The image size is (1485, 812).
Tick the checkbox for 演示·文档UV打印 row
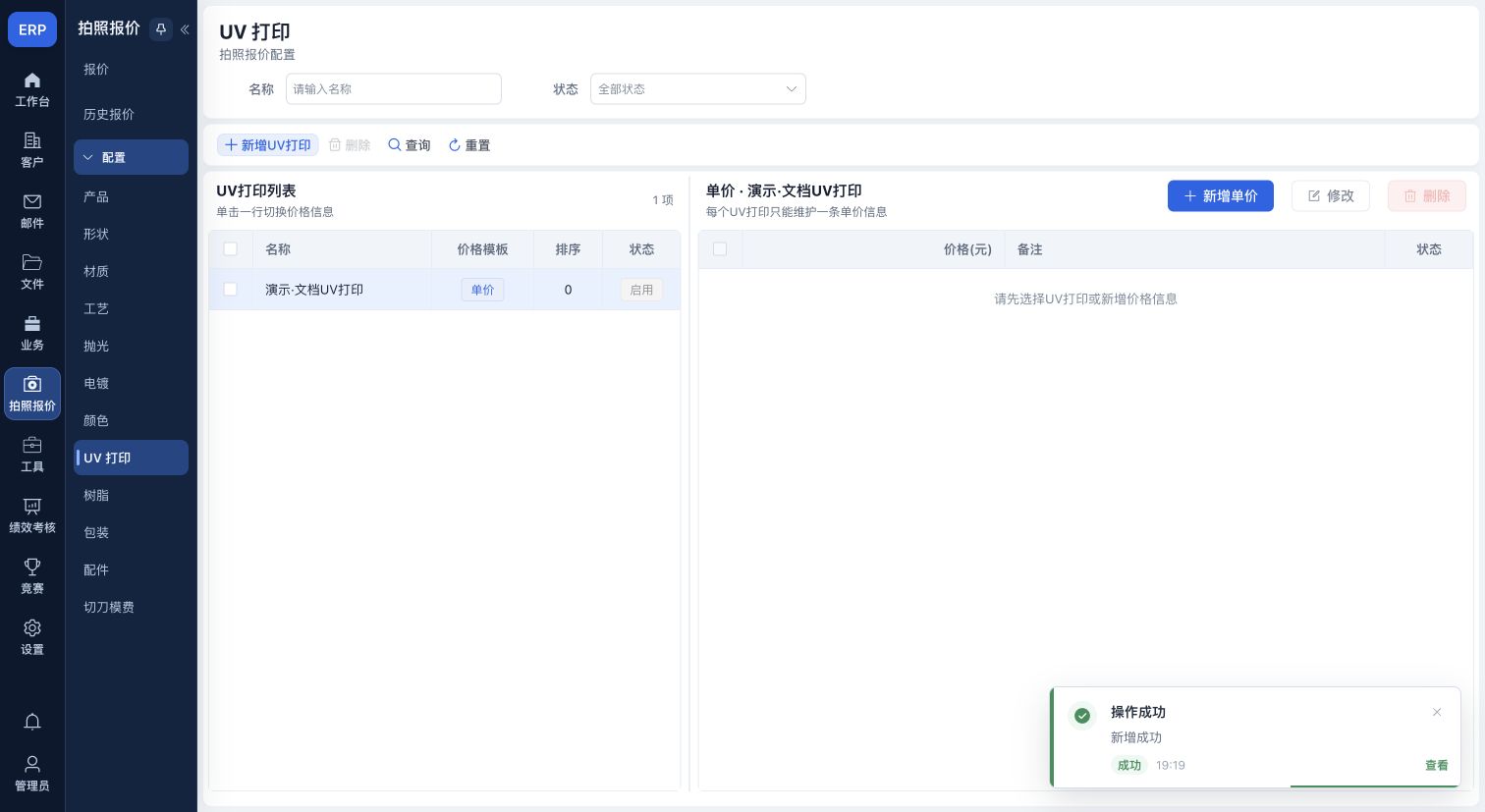[x=231, y=290]
